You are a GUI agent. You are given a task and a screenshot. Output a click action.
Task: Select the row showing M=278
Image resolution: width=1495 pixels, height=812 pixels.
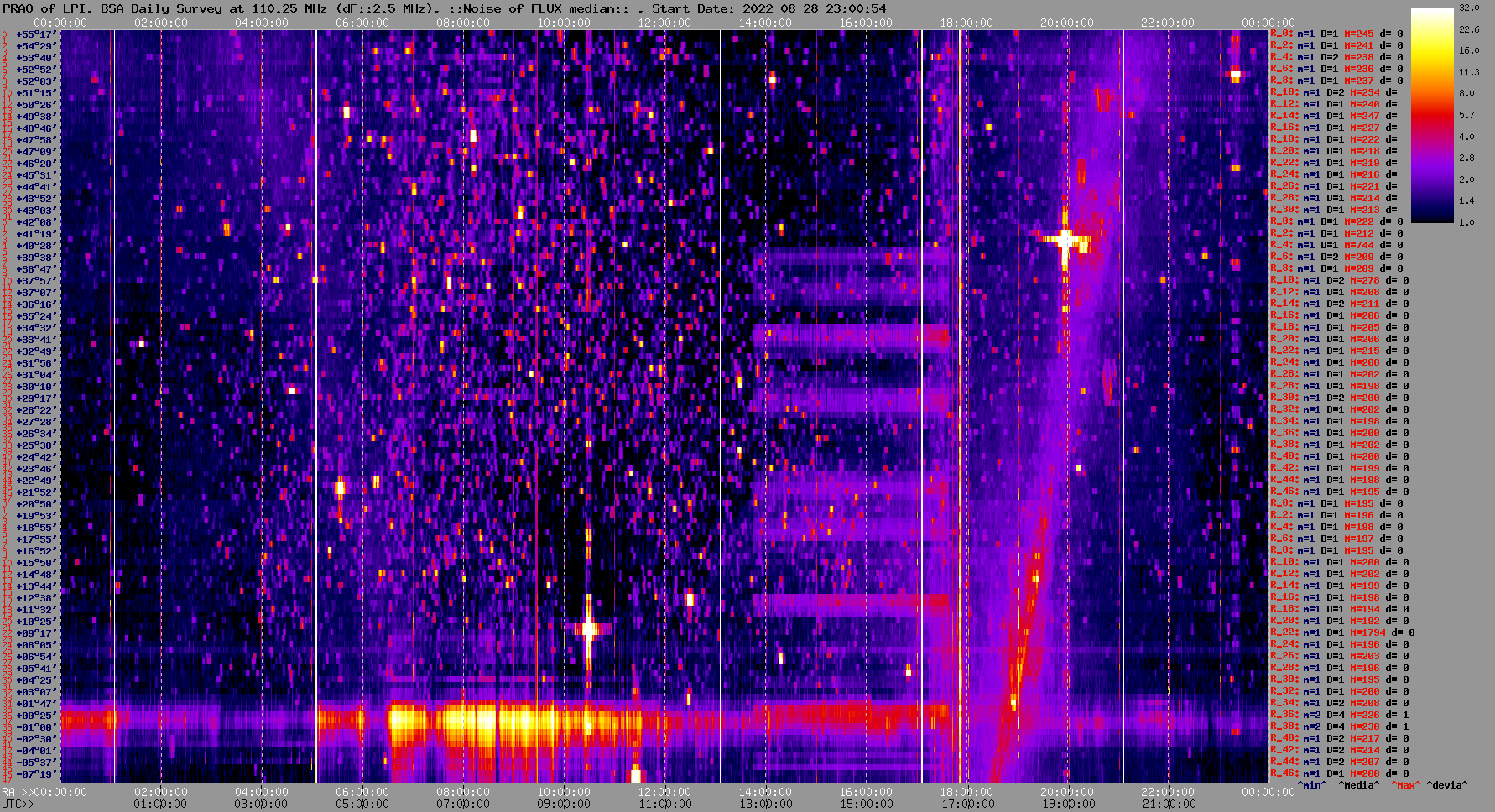[x=1340, y=280]
